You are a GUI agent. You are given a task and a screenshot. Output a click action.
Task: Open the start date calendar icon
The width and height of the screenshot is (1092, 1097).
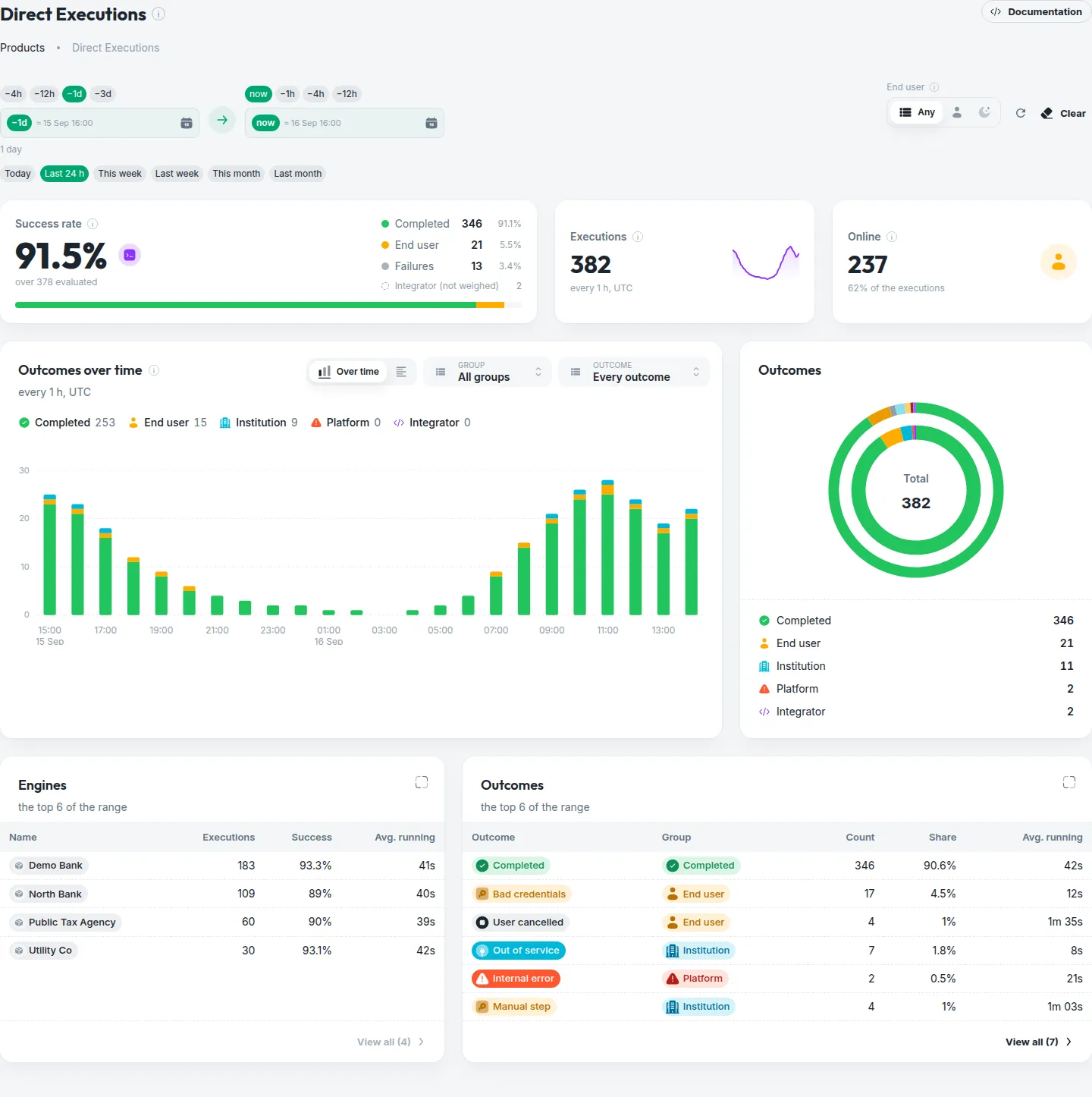coord(187,123)
